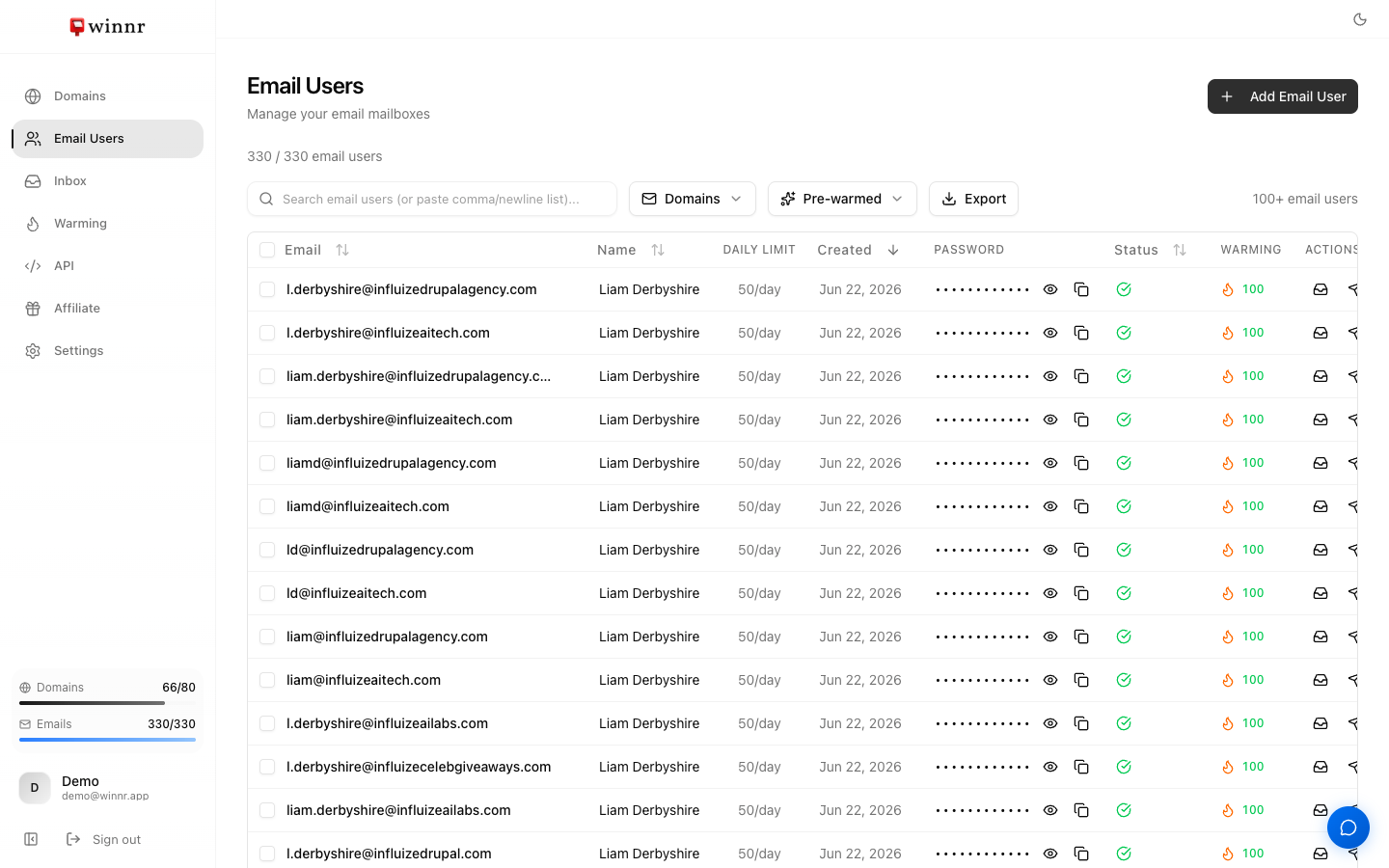Image resolution: width=1389 pixels, height=868 pixels.
Task: Open Demo account profile
Action: point(107,788)
